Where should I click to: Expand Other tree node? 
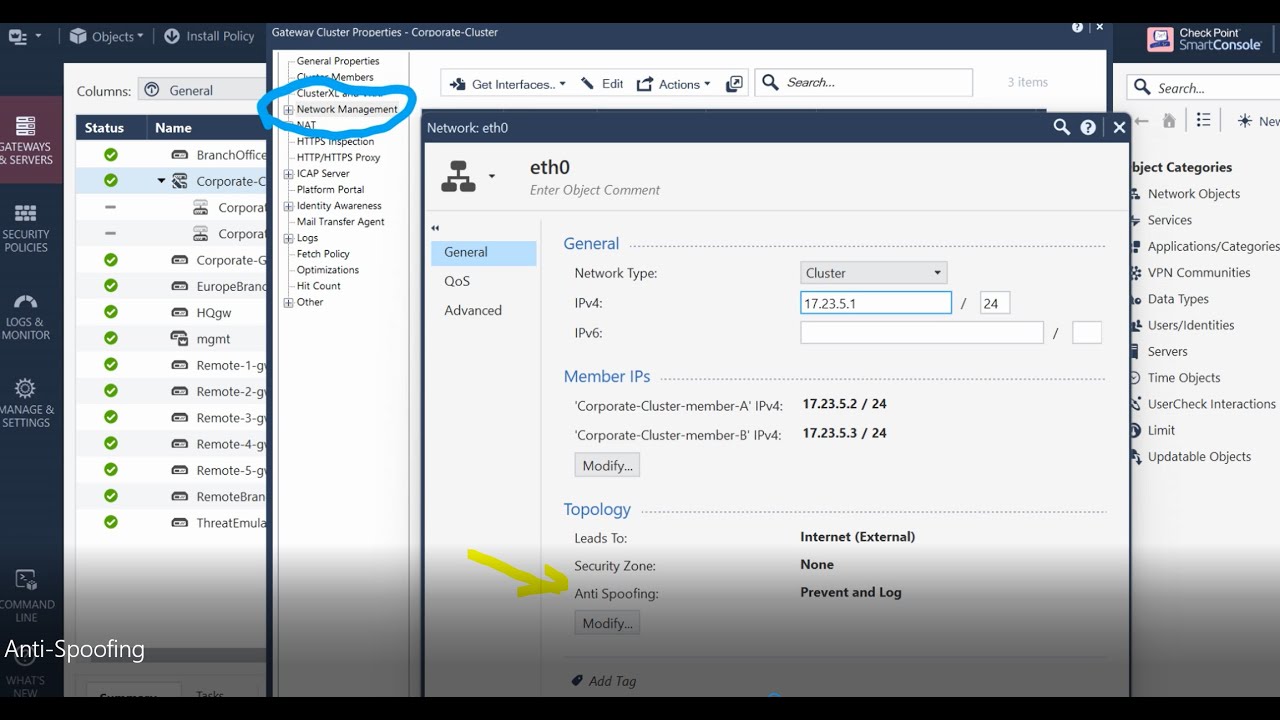click(x=288, y=302)
